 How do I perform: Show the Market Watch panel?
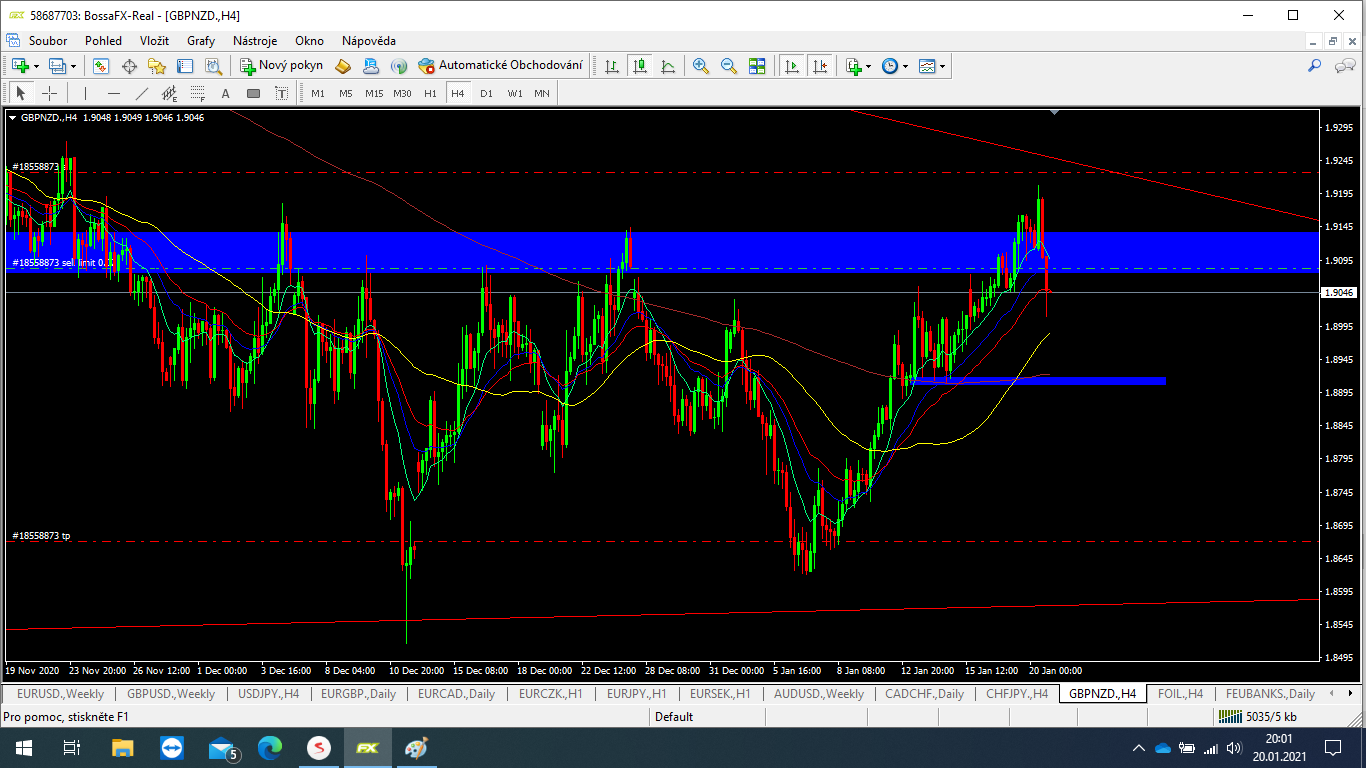pos(101,66)
